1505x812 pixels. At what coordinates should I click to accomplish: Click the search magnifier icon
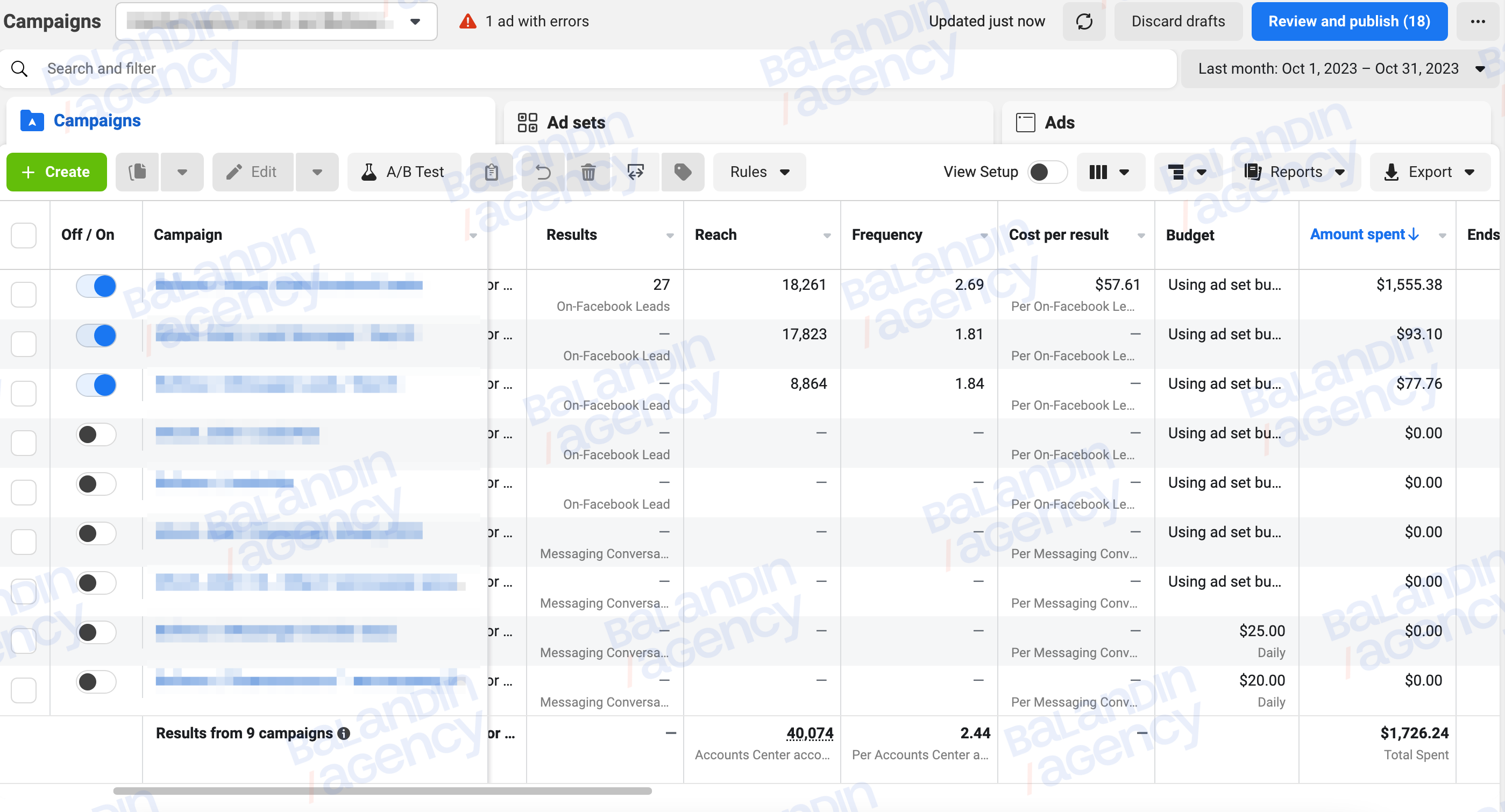coord(19,69)
